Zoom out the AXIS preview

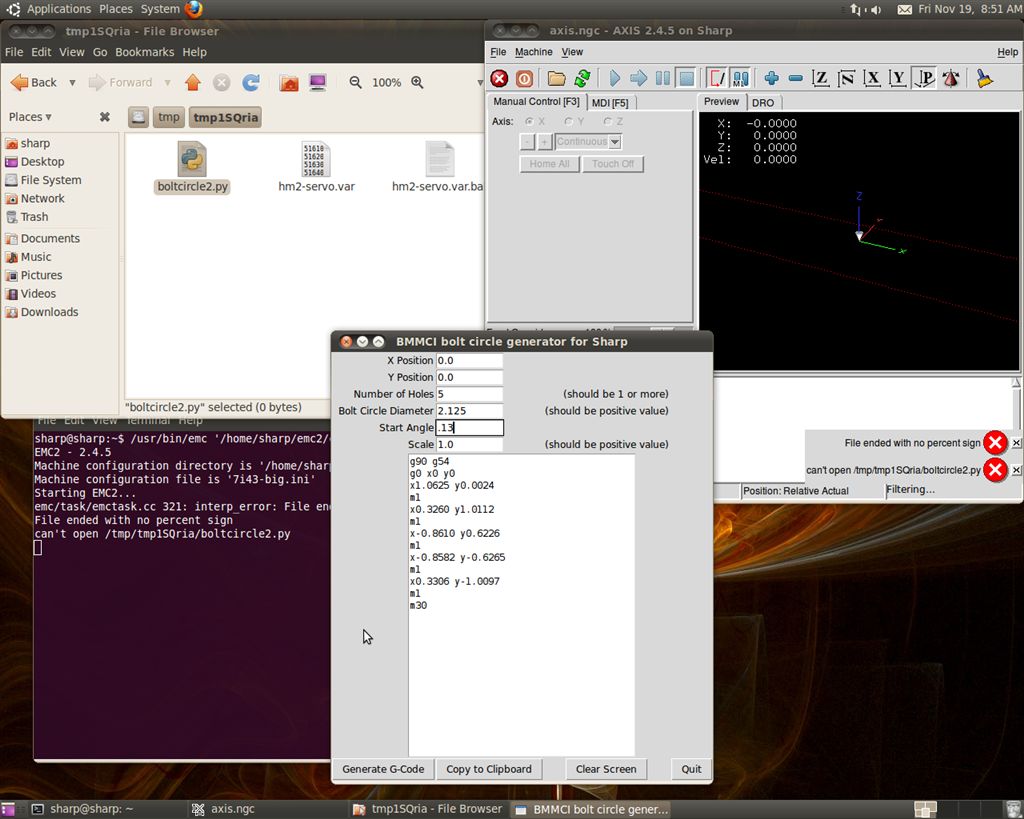tap(795, 78)
